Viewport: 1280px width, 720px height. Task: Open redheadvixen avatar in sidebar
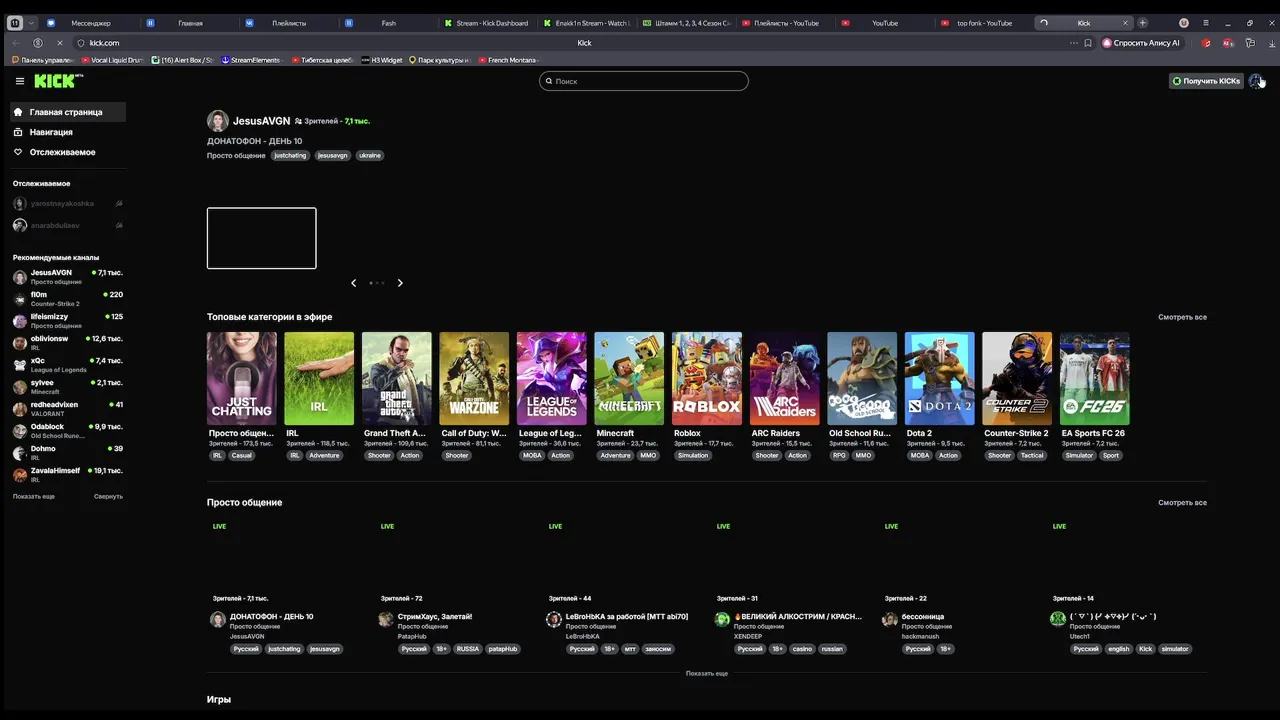(x=20, y=409)
